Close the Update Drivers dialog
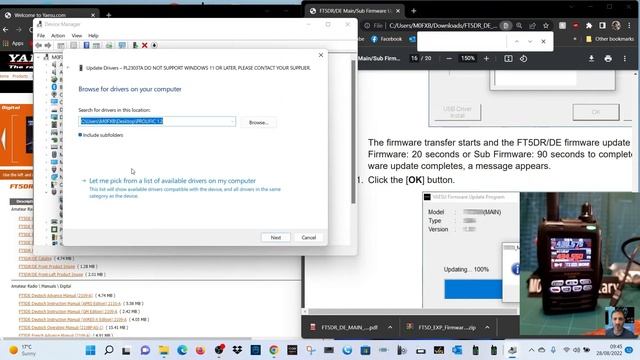Viewport: 640px width, 360px height. point(321,55)
